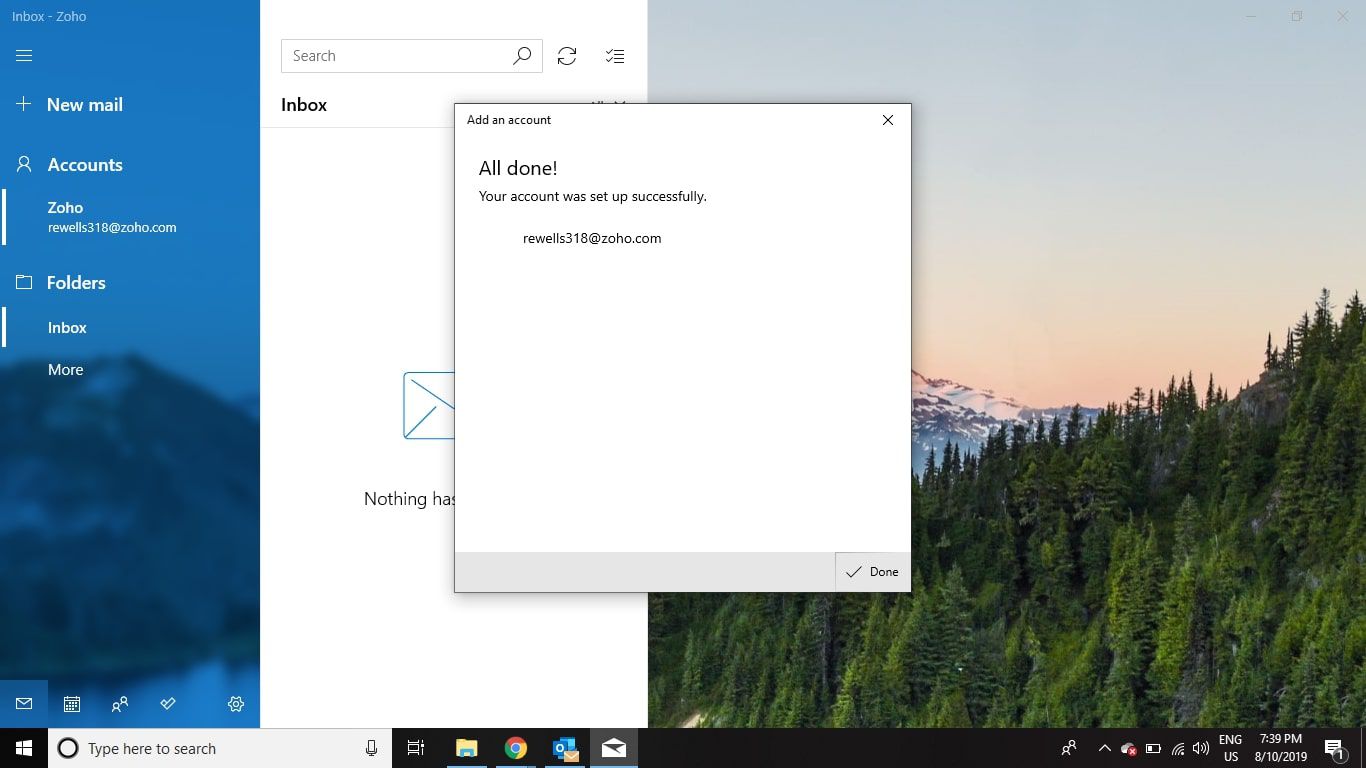Close the Add an account dialog
This screenshot has height=768, width=1366.
pyautogui.click(x=888, y=120)
